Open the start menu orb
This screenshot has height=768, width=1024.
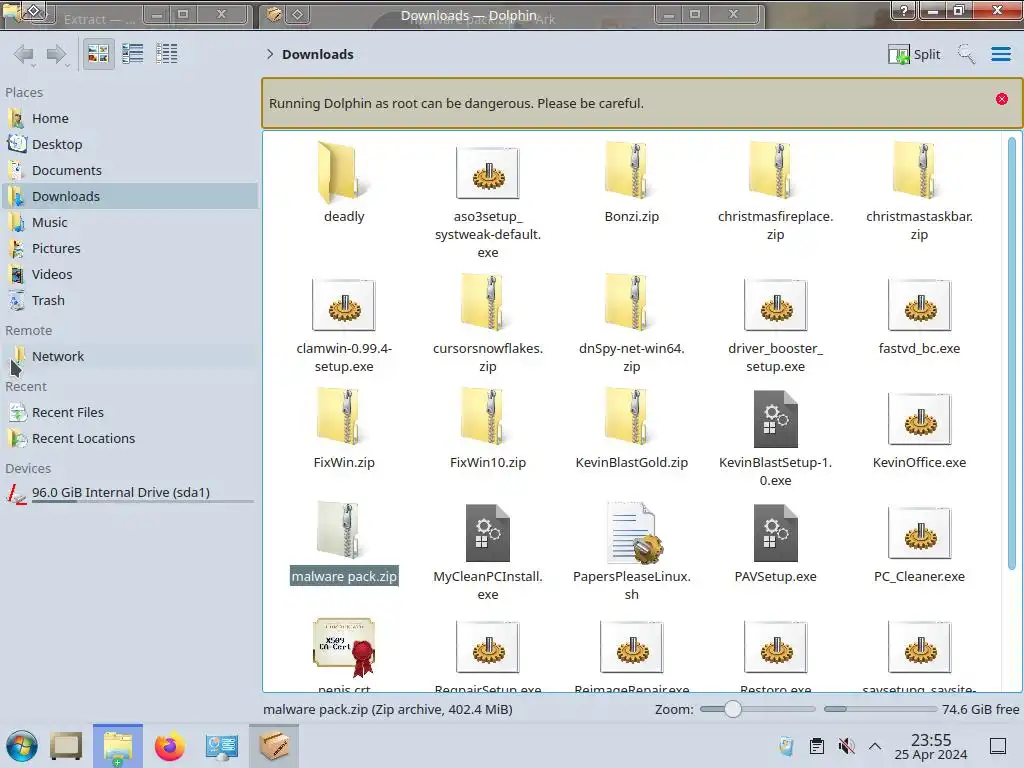pos(22,746)
